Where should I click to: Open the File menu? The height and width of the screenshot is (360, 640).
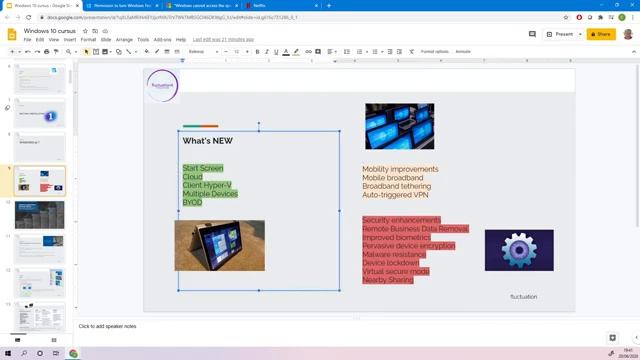[x=27, y=40]
